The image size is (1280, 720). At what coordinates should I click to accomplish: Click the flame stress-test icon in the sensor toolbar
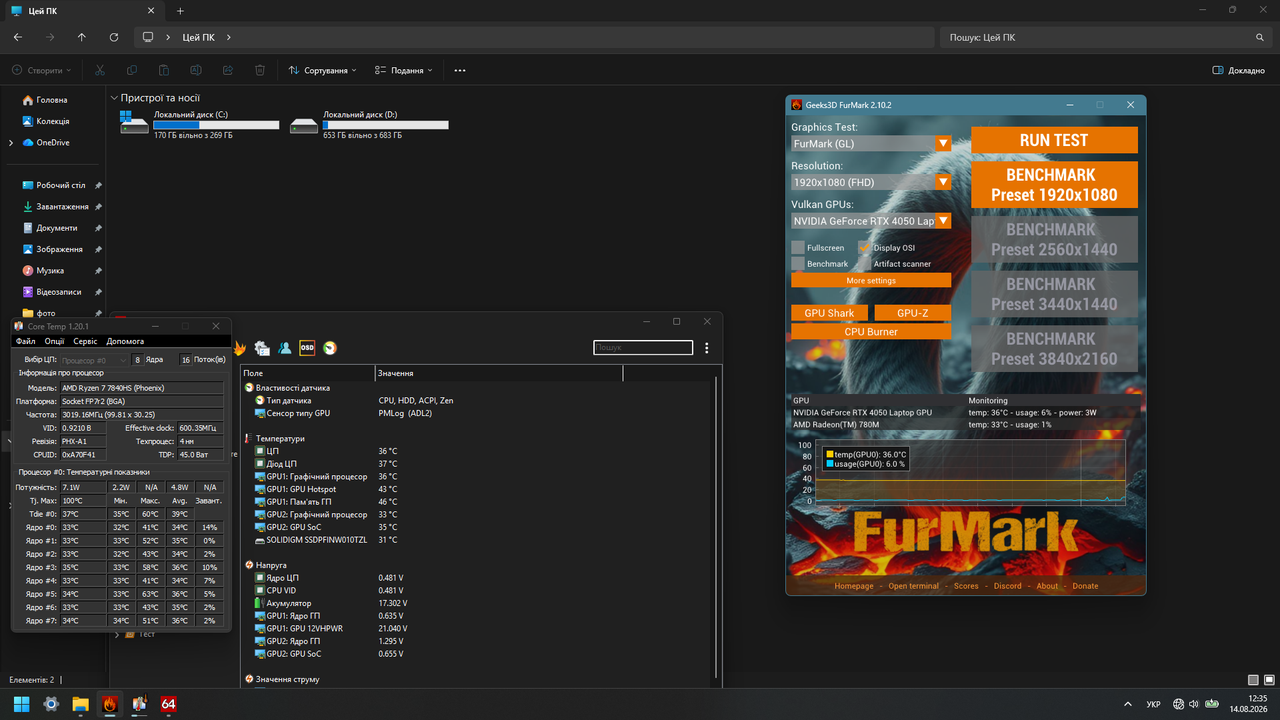[x=240, y=348]
